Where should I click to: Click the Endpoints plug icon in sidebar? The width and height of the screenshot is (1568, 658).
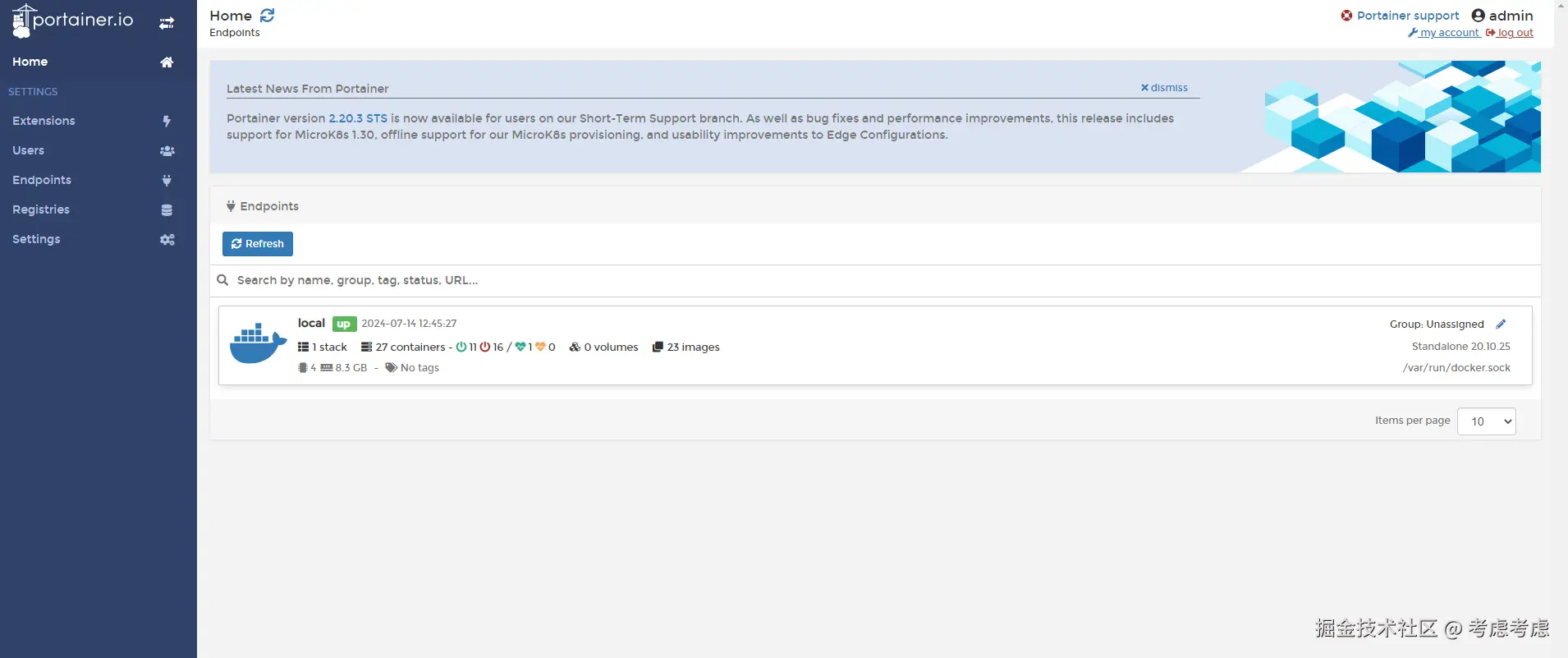coord(167,181)
